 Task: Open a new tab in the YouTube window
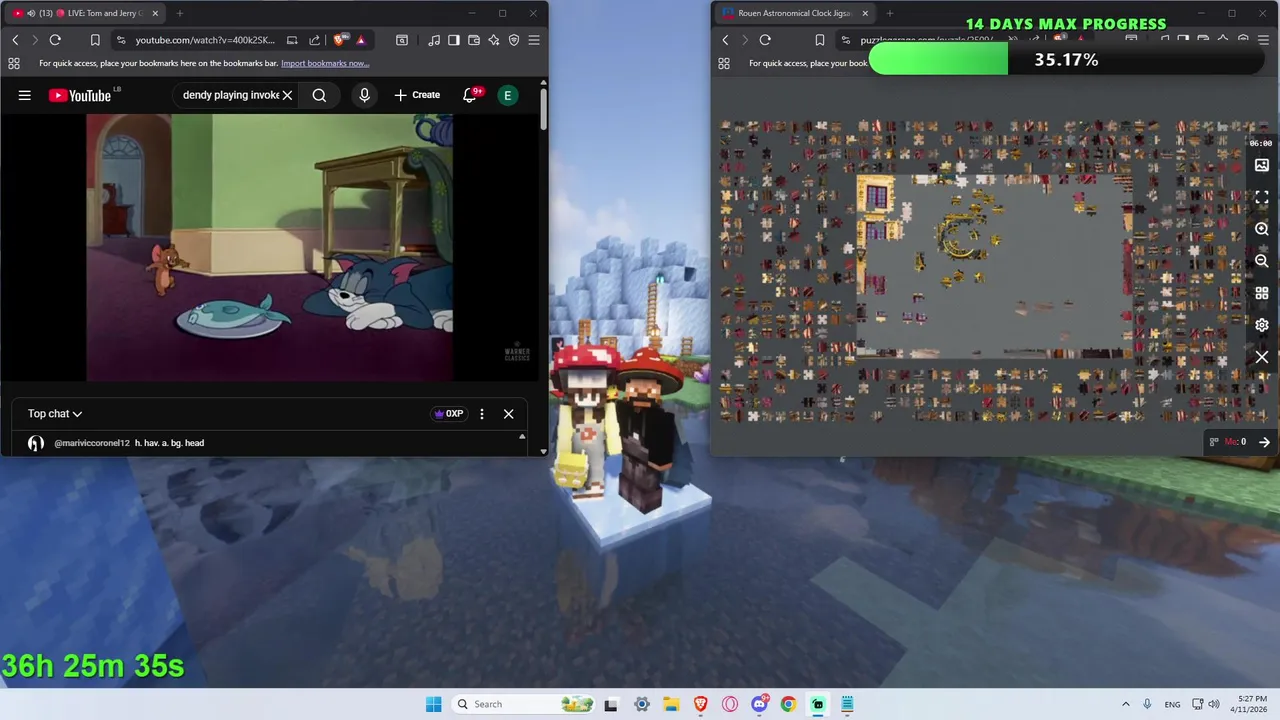180,13
